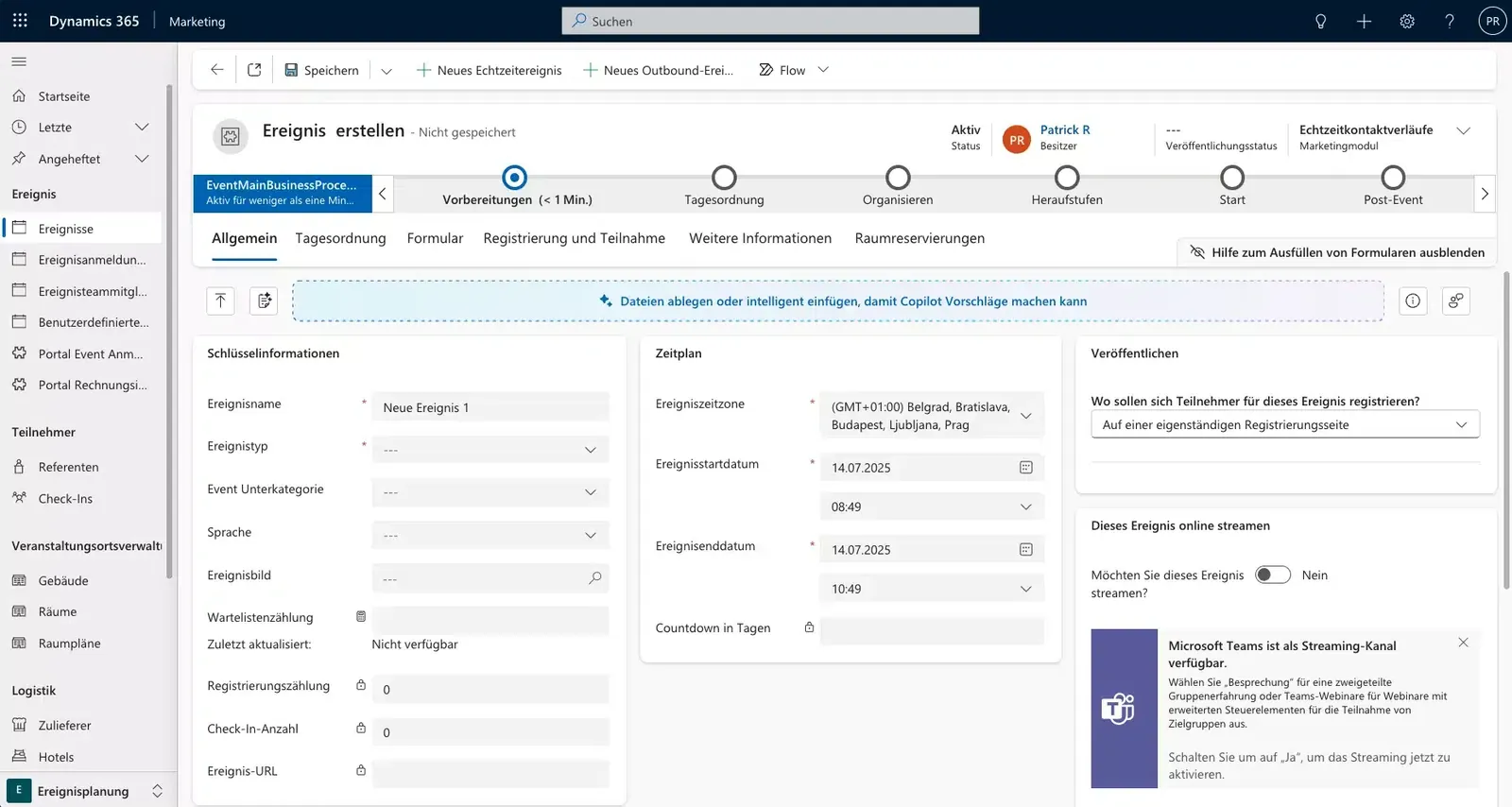Close the Microsoft Teams streaming notice
This screenshot has width=1512, height=807.
pos(1463,643)
